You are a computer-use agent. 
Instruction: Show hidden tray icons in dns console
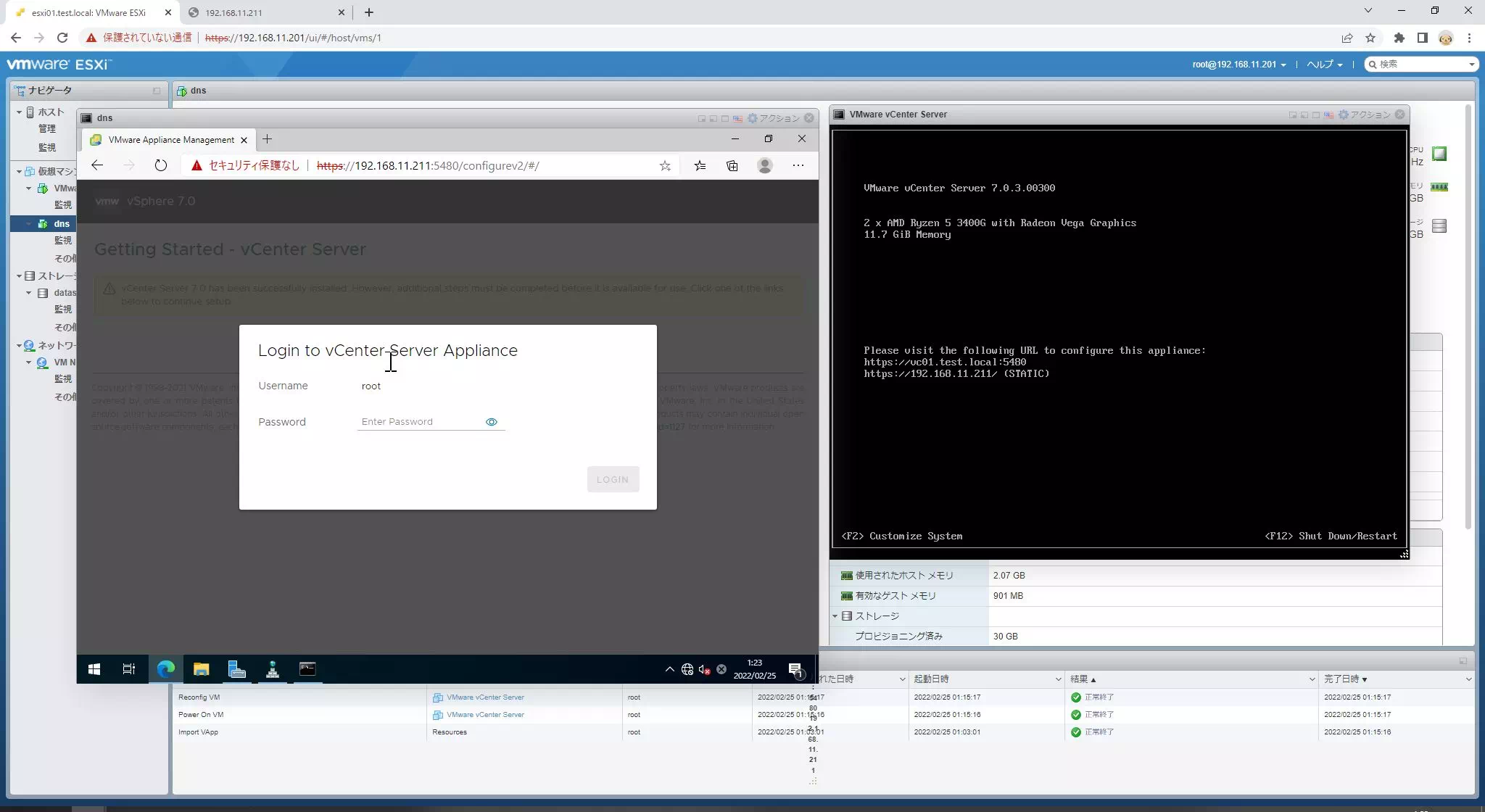[669, 669]
